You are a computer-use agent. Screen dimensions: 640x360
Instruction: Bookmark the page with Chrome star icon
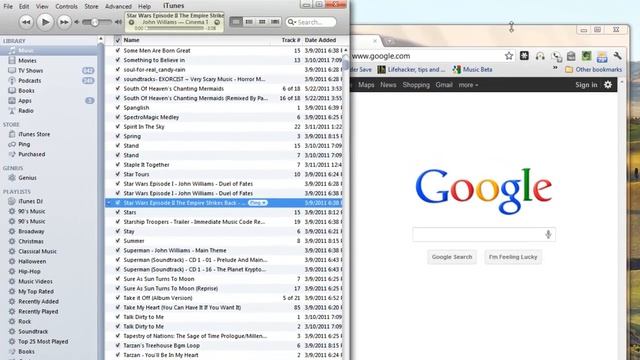[509, 56]
